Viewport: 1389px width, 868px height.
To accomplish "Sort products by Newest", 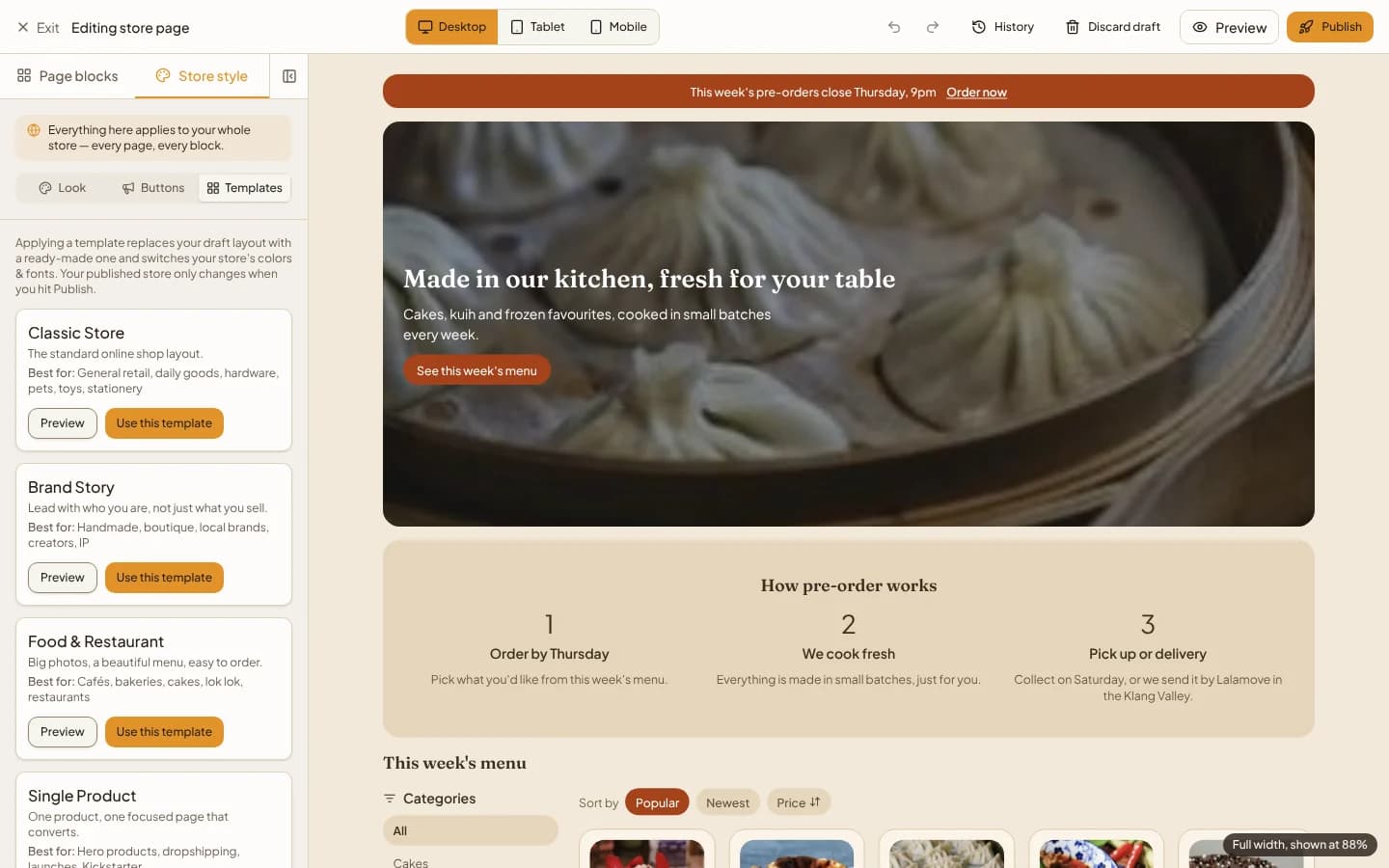I will 727,802.
